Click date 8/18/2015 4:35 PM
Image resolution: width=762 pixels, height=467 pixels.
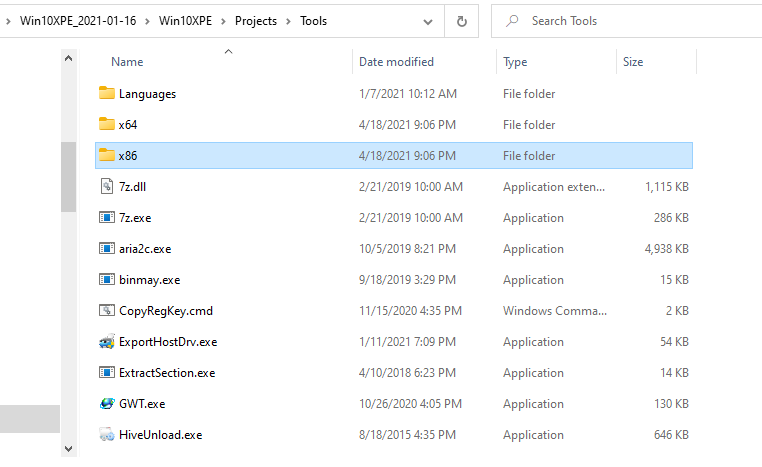point(407,435)
